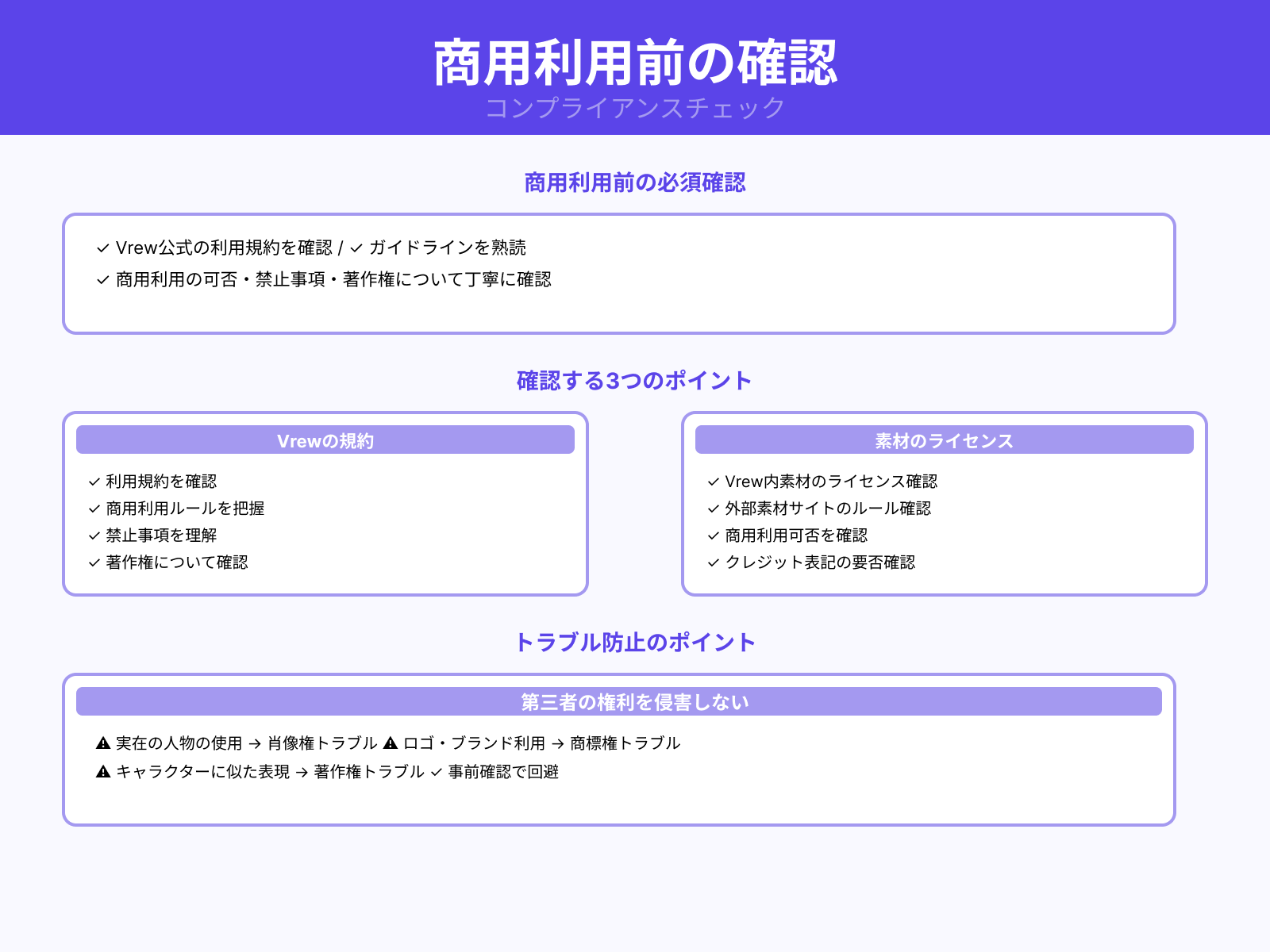The height and width of the screenshot is (952, 1270).
Task: Click the checkmark next to 事前確認で回避
Action: coord(434,772)
